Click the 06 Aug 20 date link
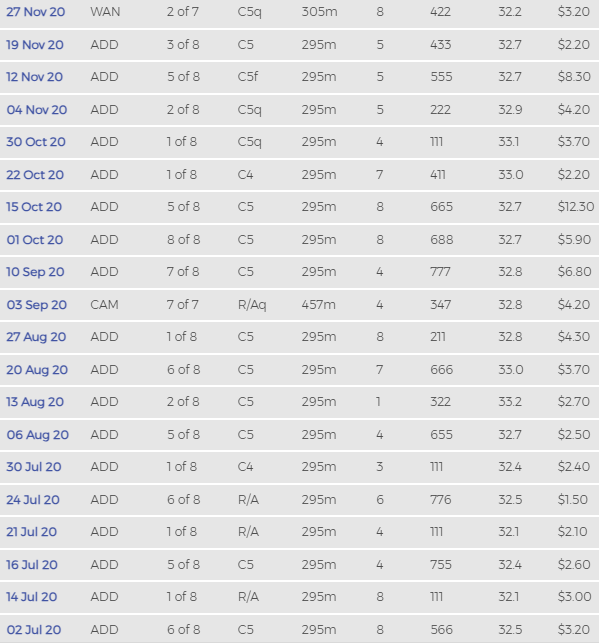This screenshot has width=599, height=643. [37, 435]
